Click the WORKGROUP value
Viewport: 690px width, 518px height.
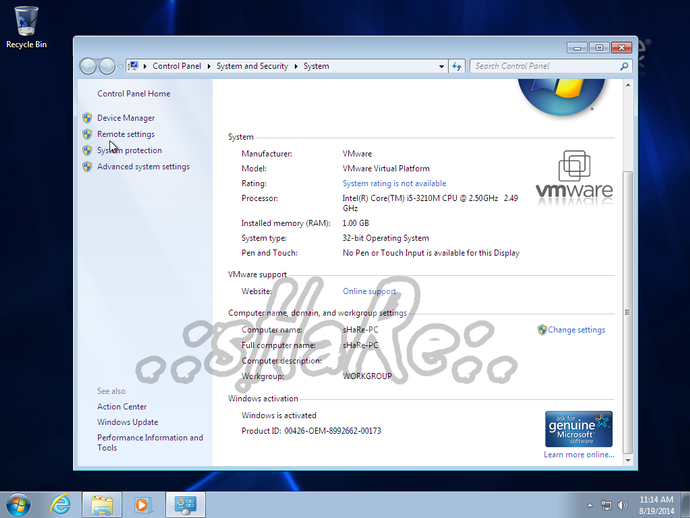pyautogui.click(x=367, y=376)
